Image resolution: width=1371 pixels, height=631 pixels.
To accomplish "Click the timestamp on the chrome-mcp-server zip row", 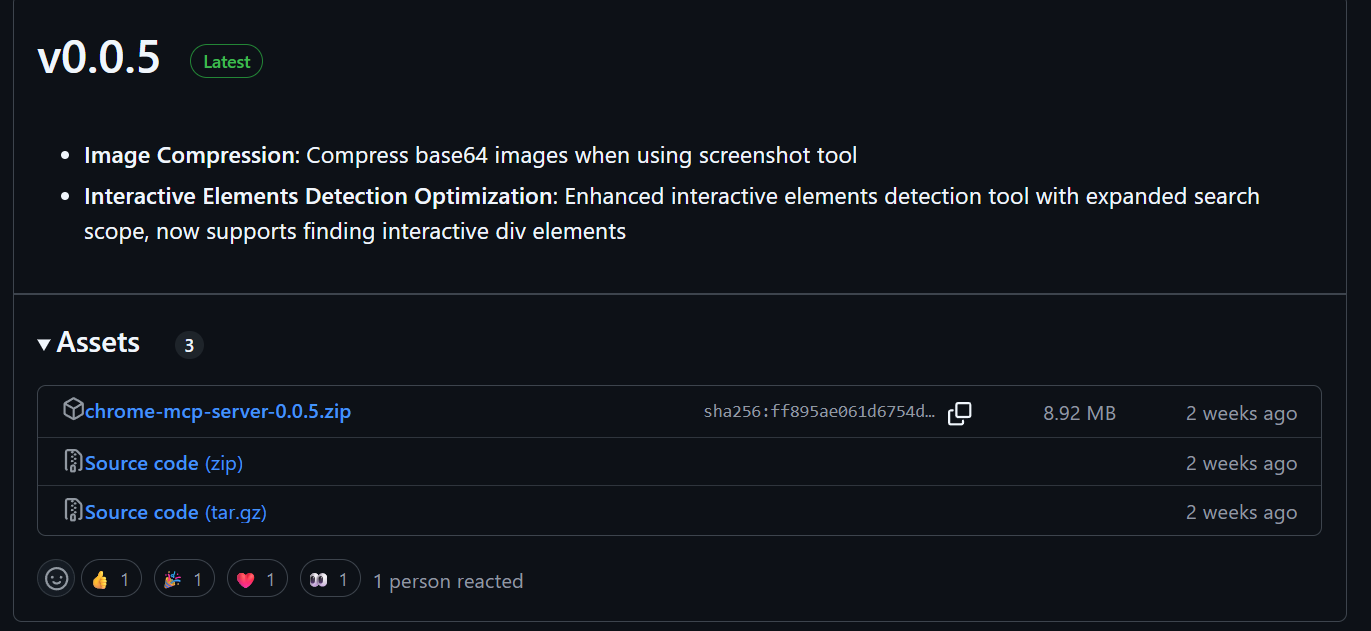I will 1241,413.
